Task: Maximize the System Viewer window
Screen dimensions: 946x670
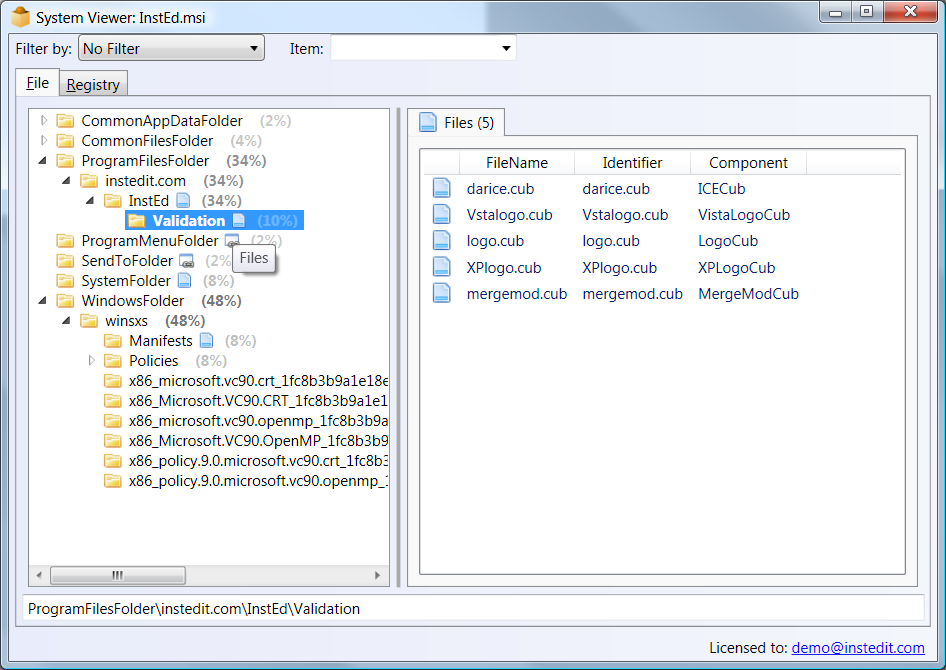Action: (x=866, y=12)
